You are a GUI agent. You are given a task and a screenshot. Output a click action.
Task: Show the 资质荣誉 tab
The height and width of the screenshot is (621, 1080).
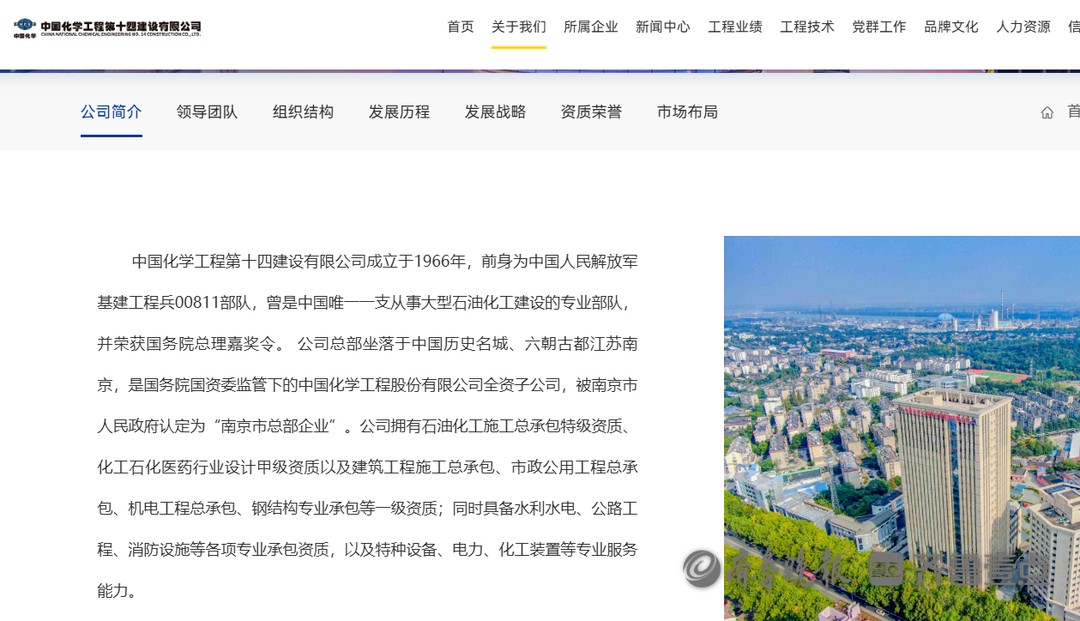tap(591, 112)
